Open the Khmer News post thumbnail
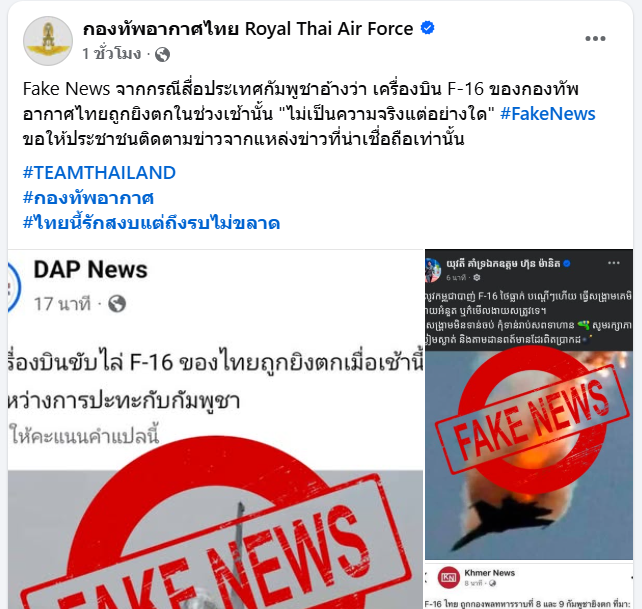The image size is (642, 609). (x=529, y=586)
